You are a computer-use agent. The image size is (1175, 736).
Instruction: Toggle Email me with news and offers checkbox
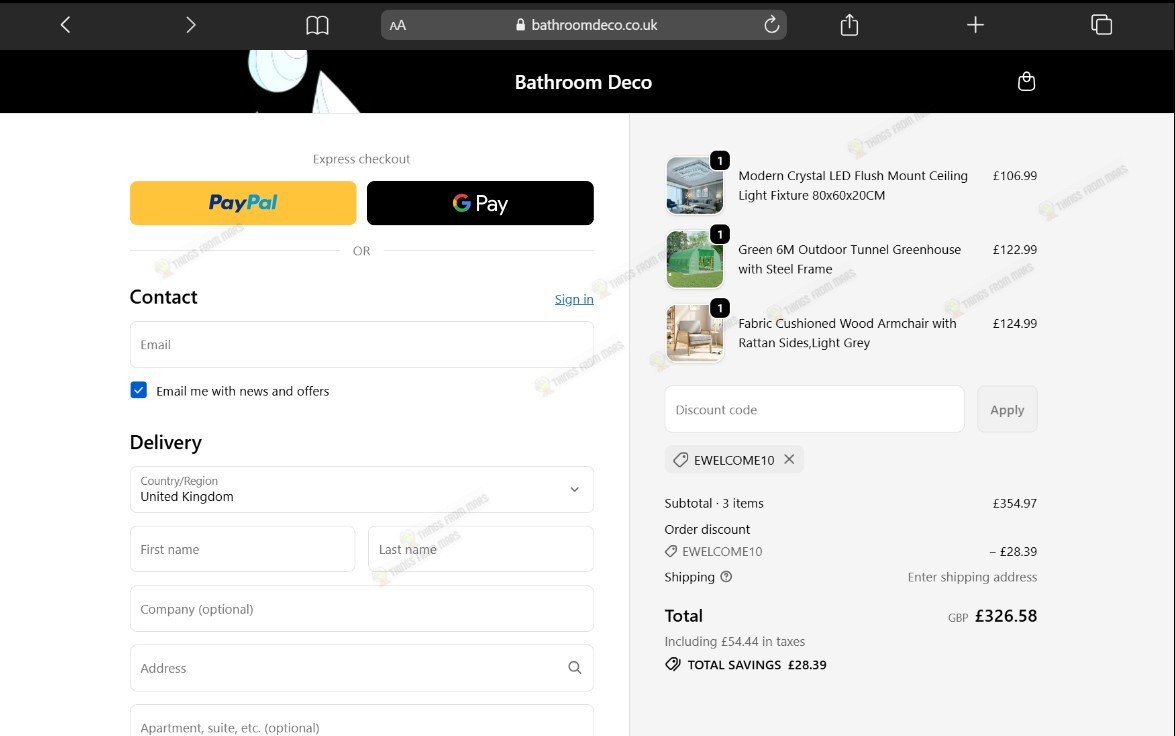tap(139, 390)
